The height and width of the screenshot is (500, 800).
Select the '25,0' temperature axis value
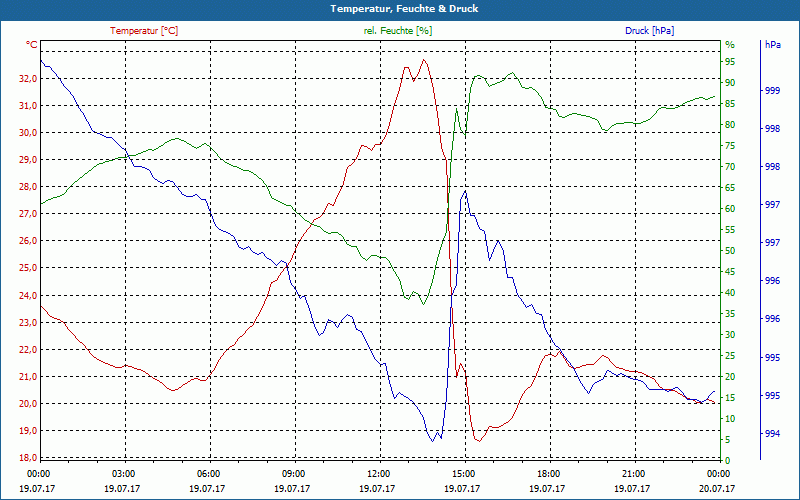pyautogui.click(x=29, y=268)
